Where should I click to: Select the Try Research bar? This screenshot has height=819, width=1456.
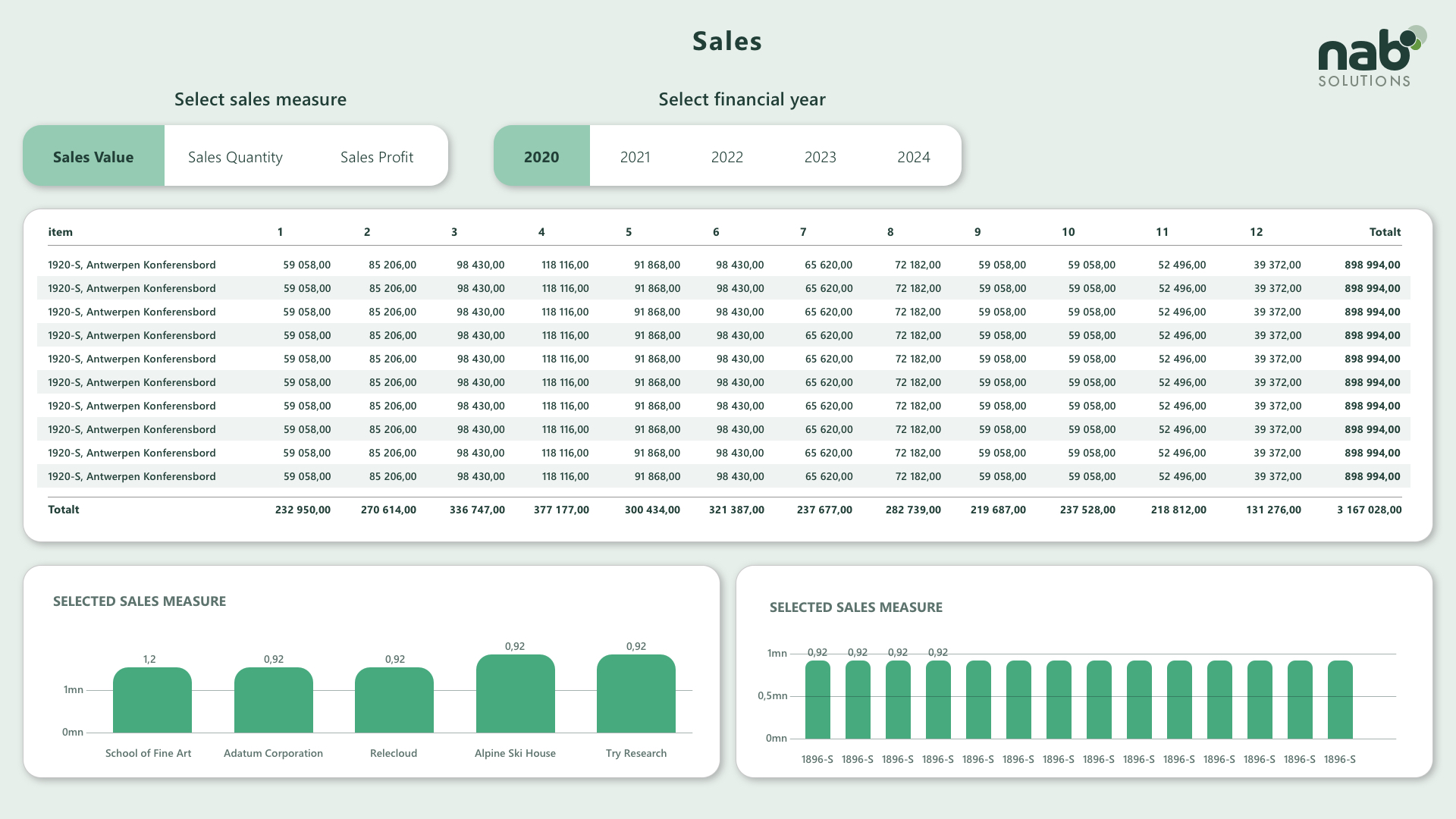click(x=635, y=695)
